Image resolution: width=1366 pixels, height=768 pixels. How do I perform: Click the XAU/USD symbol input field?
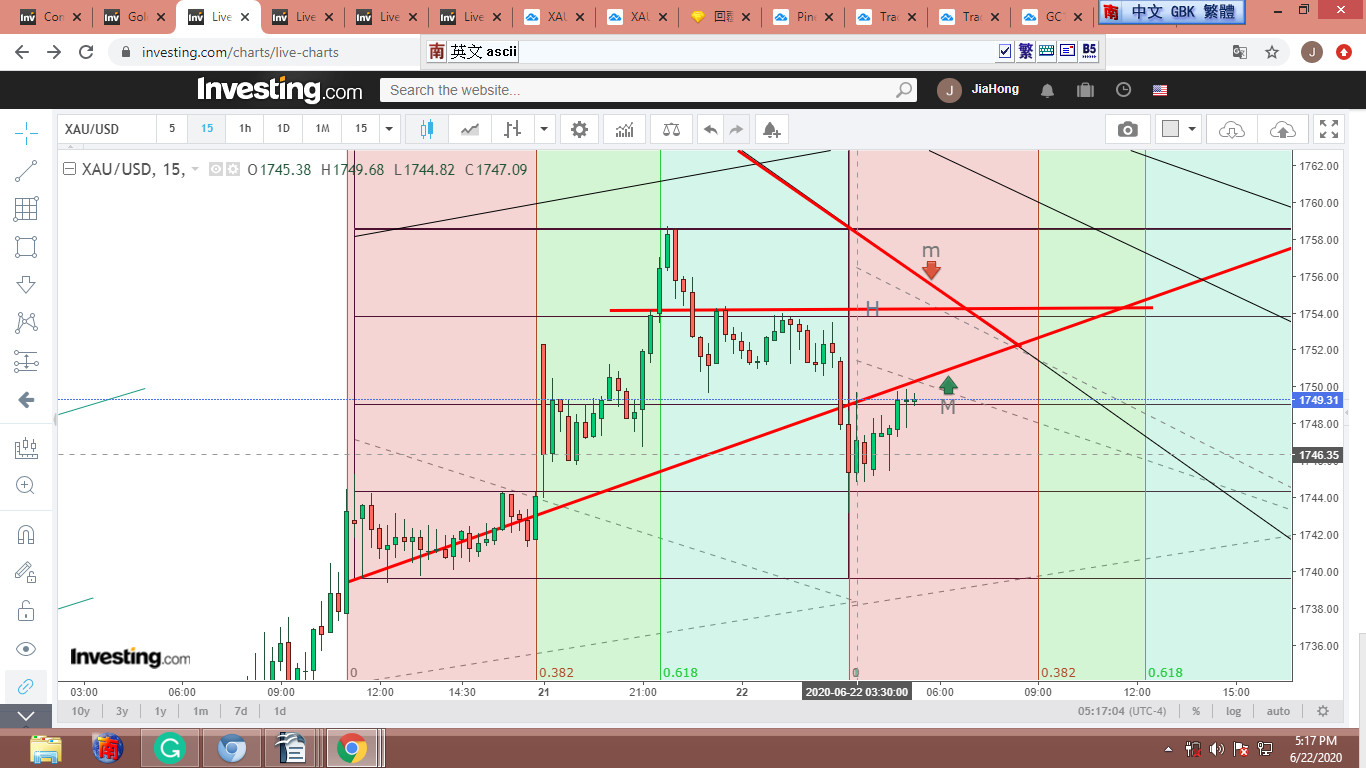[x=107, y=129]
